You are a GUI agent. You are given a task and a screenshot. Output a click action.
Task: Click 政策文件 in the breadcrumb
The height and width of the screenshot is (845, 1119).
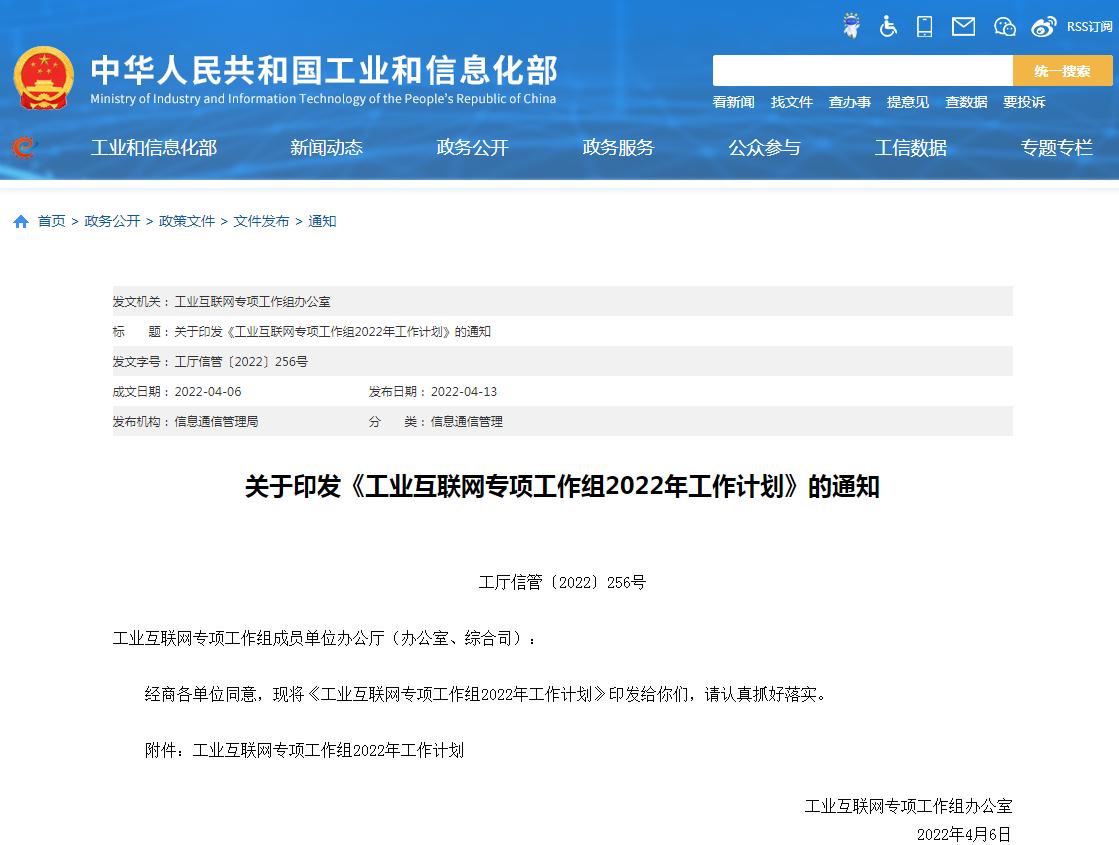tap(187, 222)
